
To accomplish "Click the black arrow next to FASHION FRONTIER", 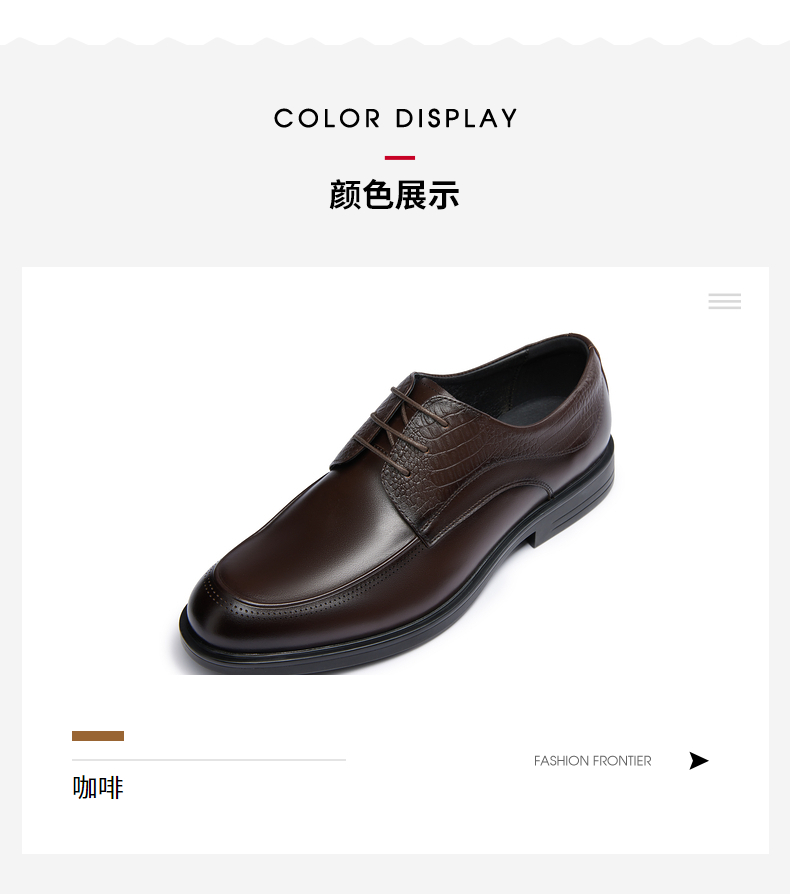I will [x=698, y=761].
